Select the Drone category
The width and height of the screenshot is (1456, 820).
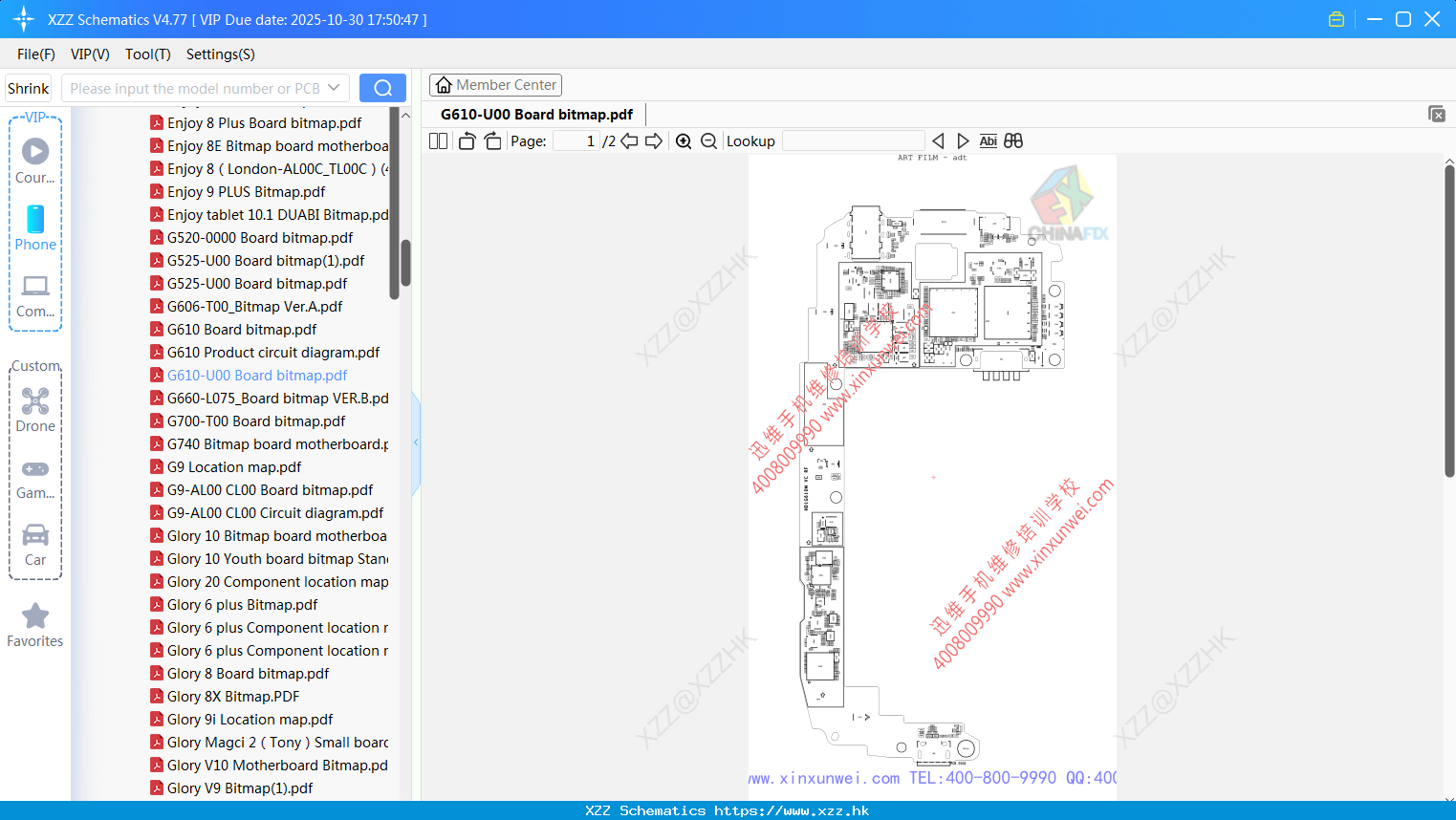coord(35,410)
